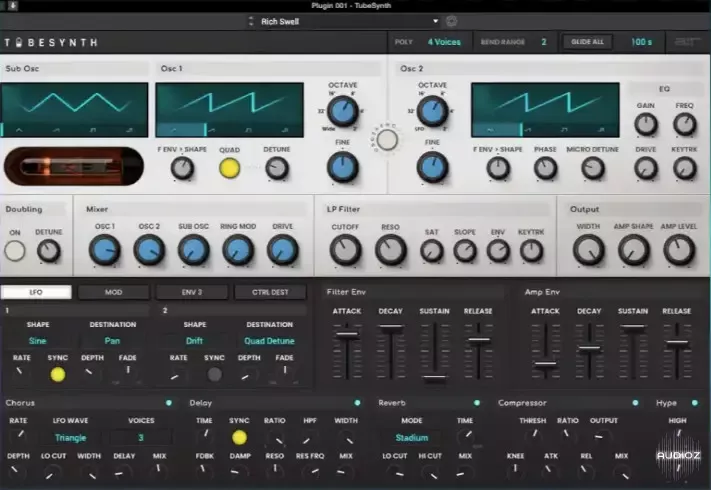Toggle the Delay SYNC yellow button
This screenshot has width=711, height=490.
(239, 437)
